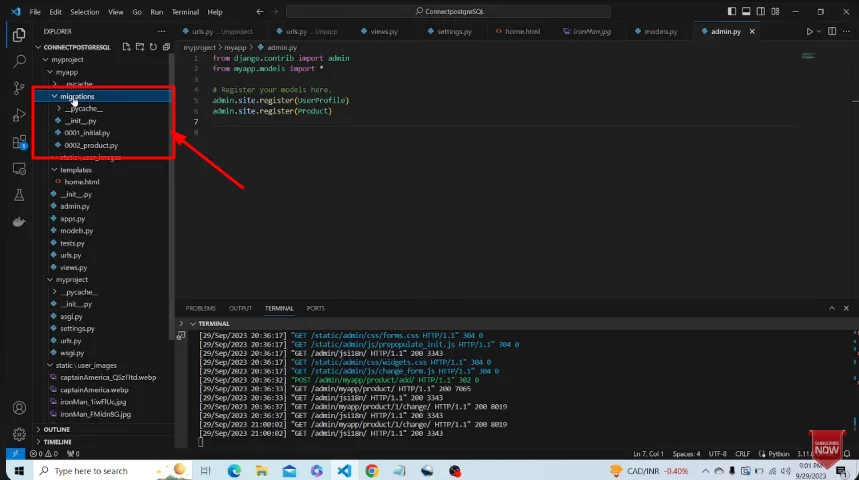Open editor more actions ellipsis
This screenshot has width=859, height=480.
[846, 32]
